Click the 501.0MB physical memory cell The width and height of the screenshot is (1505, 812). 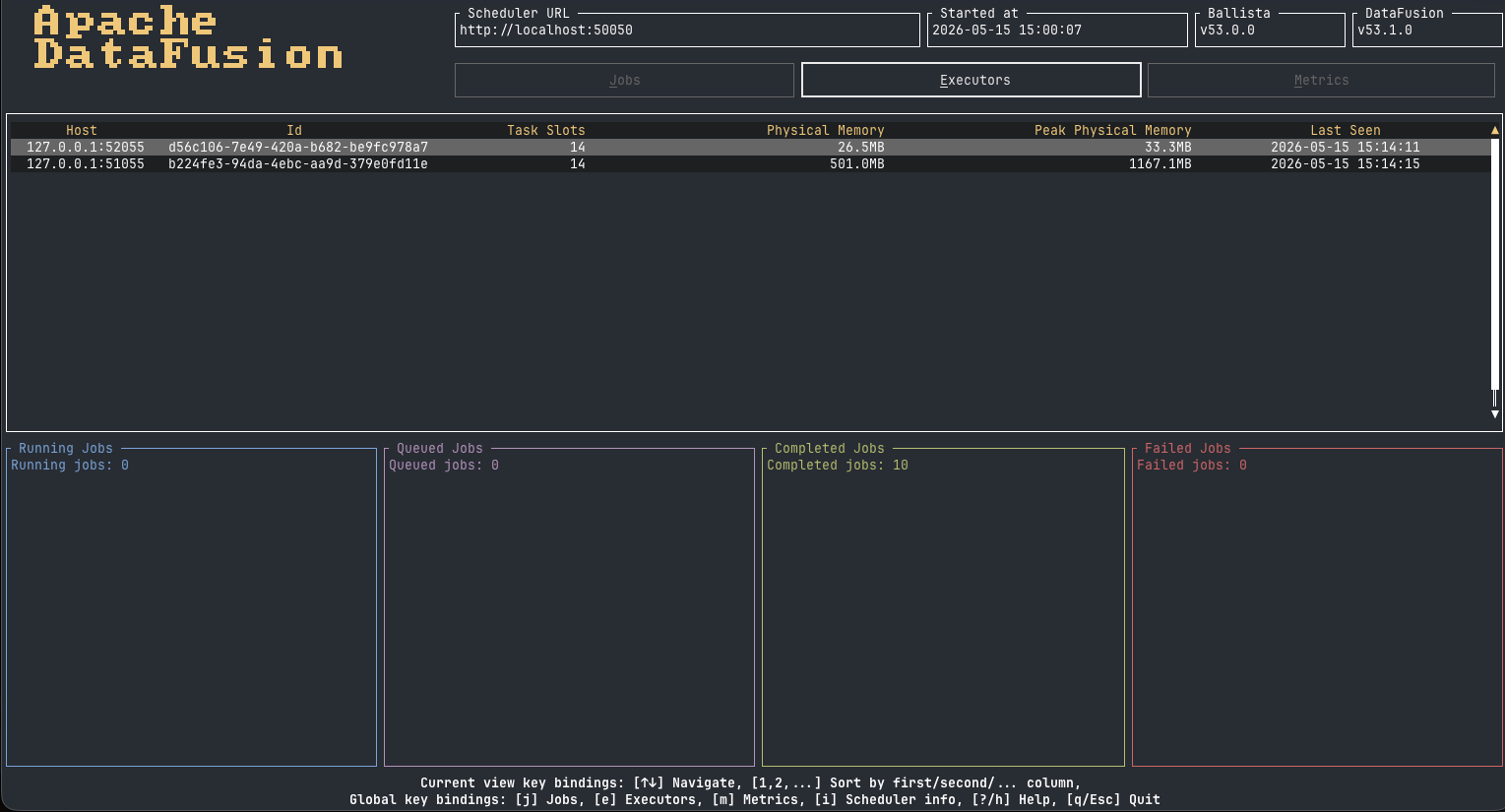(x=857, y=163)
